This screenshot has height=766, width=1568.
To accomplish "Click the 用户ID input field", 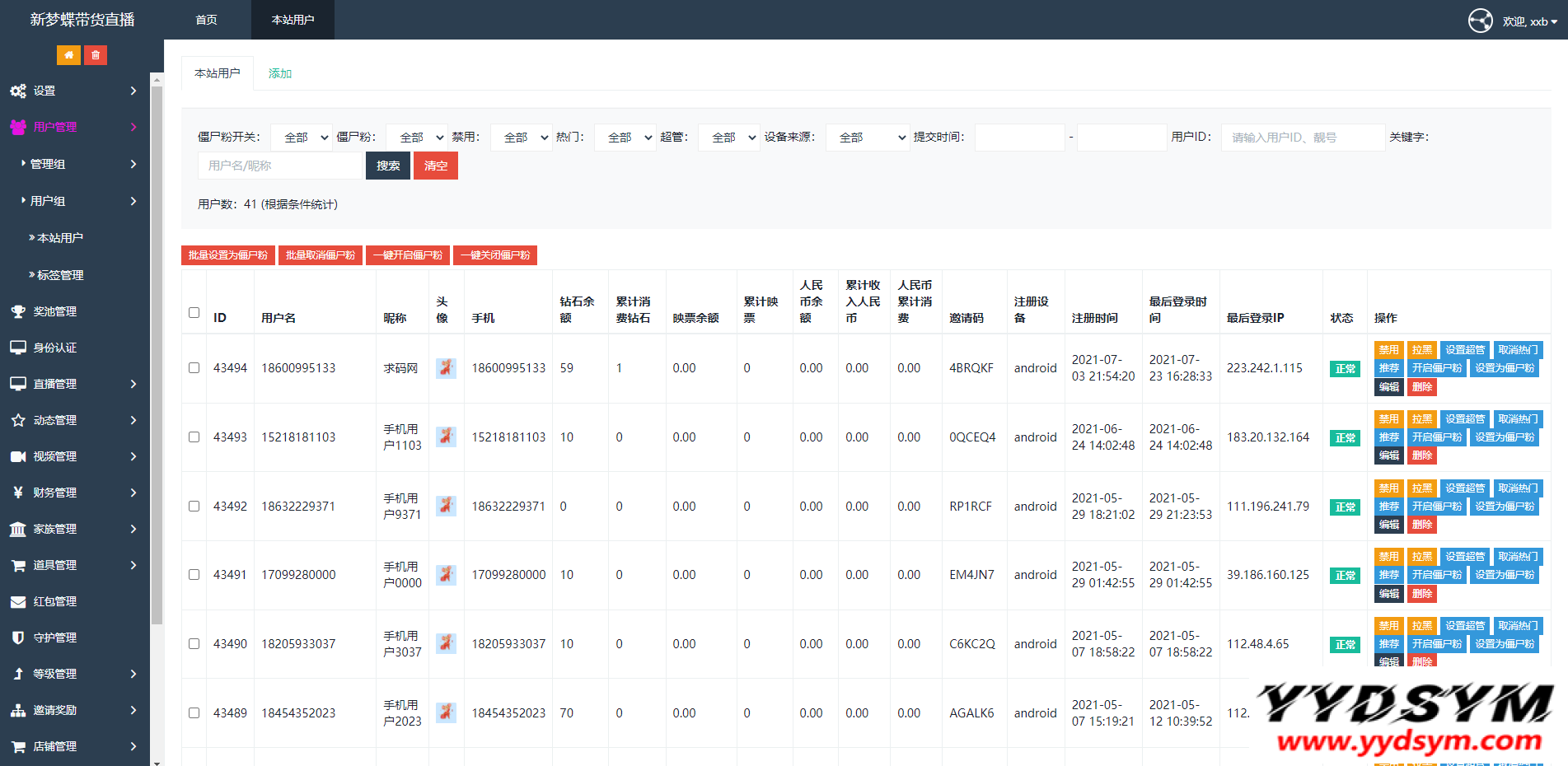I will [x=1302, y=138].
